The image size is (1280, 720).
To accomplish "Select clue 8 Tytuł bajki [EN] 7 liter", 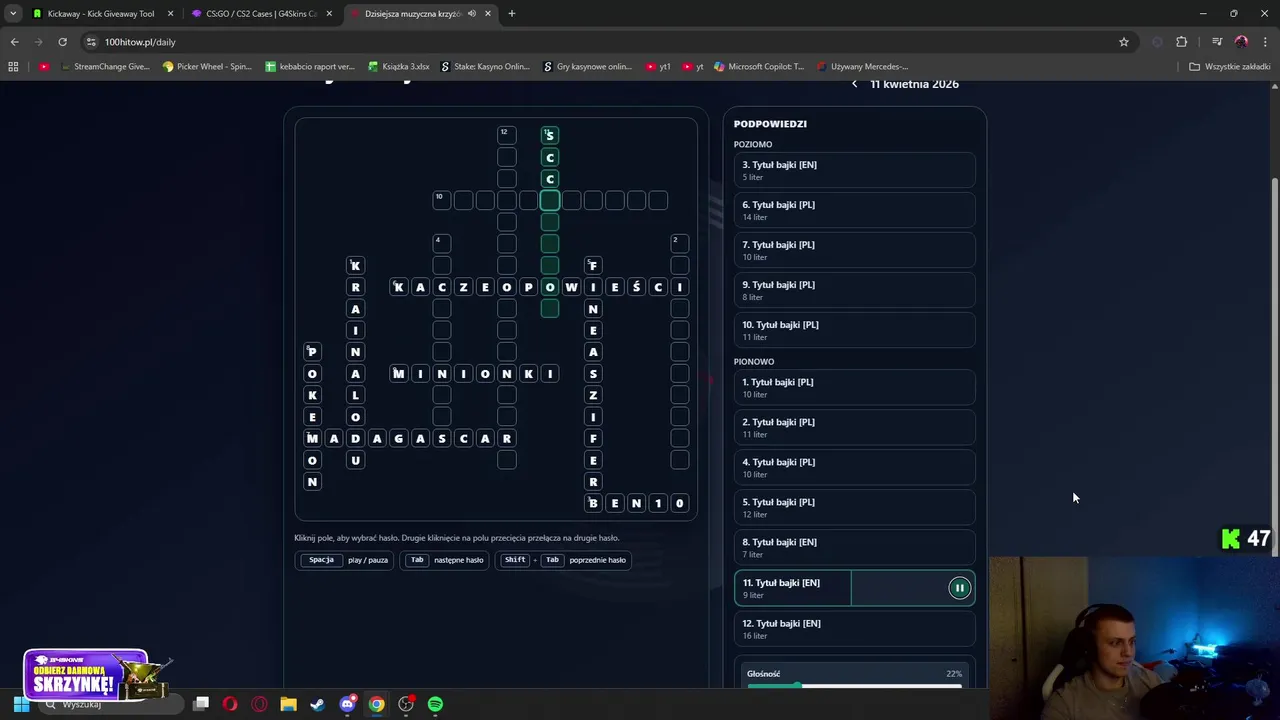I will click(854, 548).
